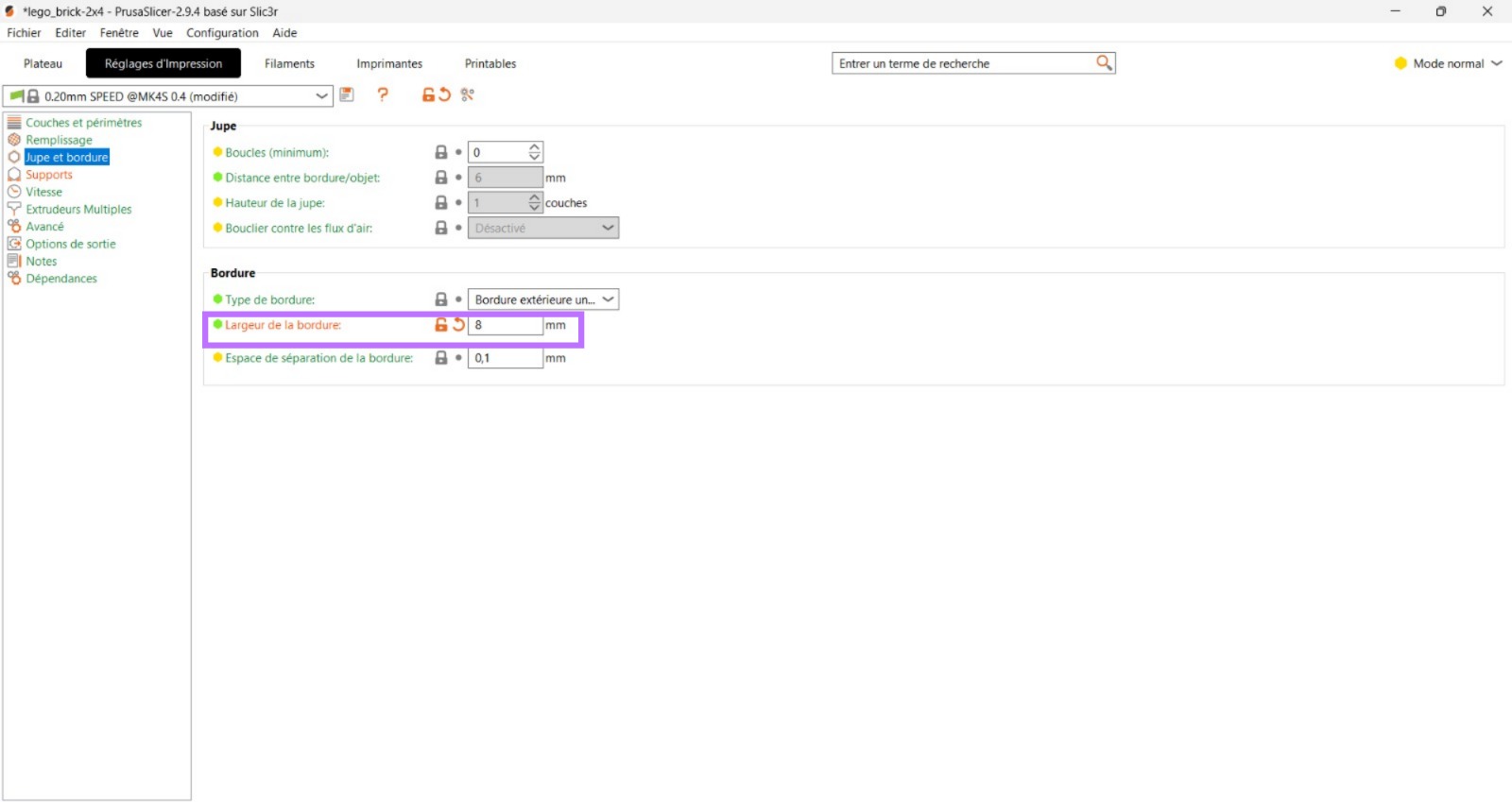This screenshot has height=802, width=1512.
Task: Click lock icon next to Type de bordure
Action: 440,299
